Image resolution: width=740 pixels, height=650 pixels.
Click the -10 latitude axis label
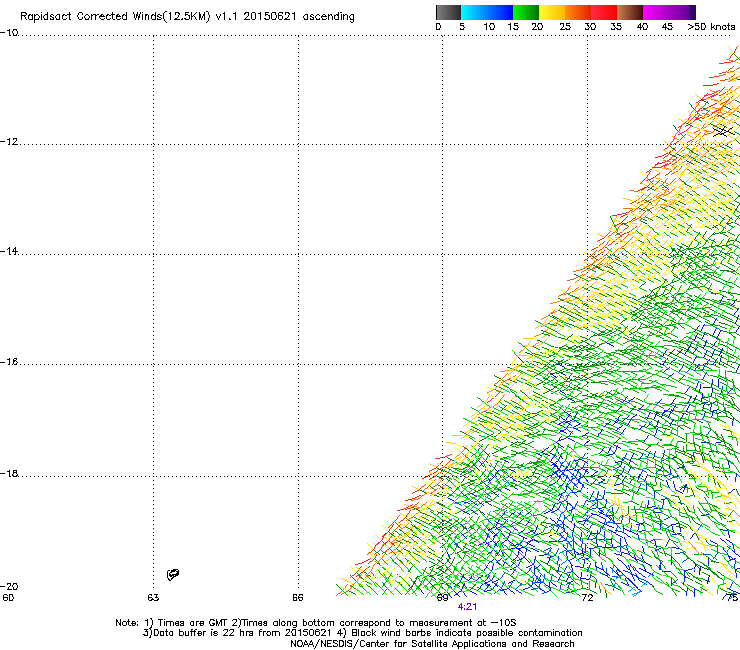[x=9, y=33]
